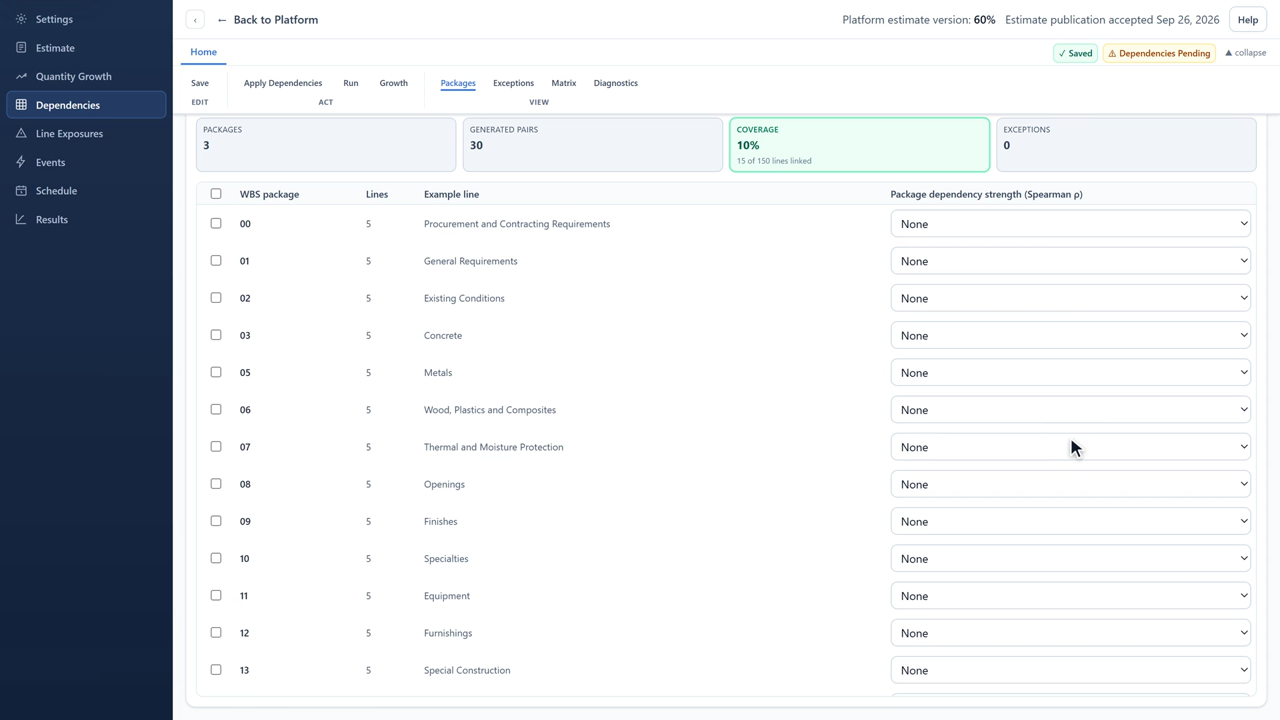Switch to the Home ribbon tab

tap(203, 52)
